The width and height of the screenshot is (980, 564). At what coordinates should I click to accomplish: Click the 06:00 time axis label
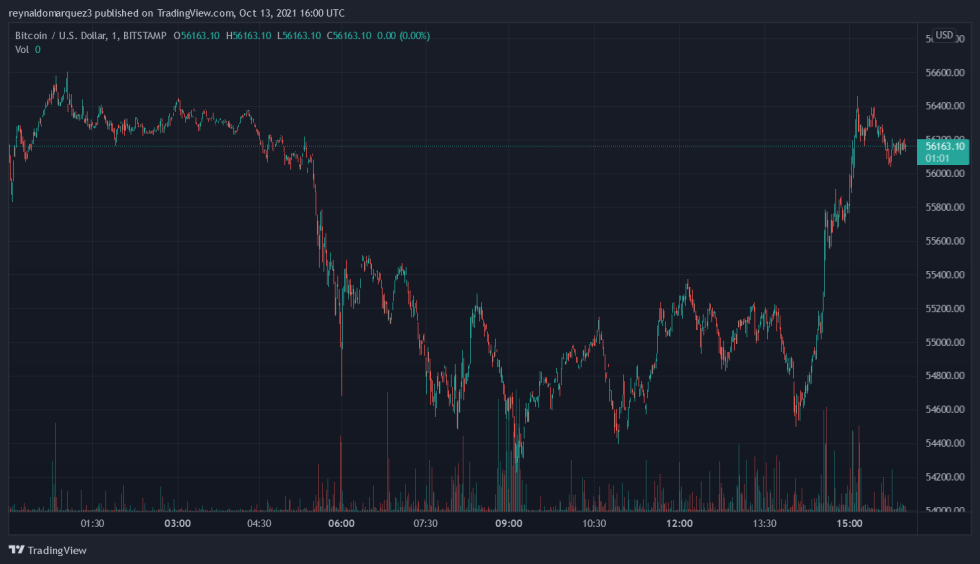coord(341,523)
